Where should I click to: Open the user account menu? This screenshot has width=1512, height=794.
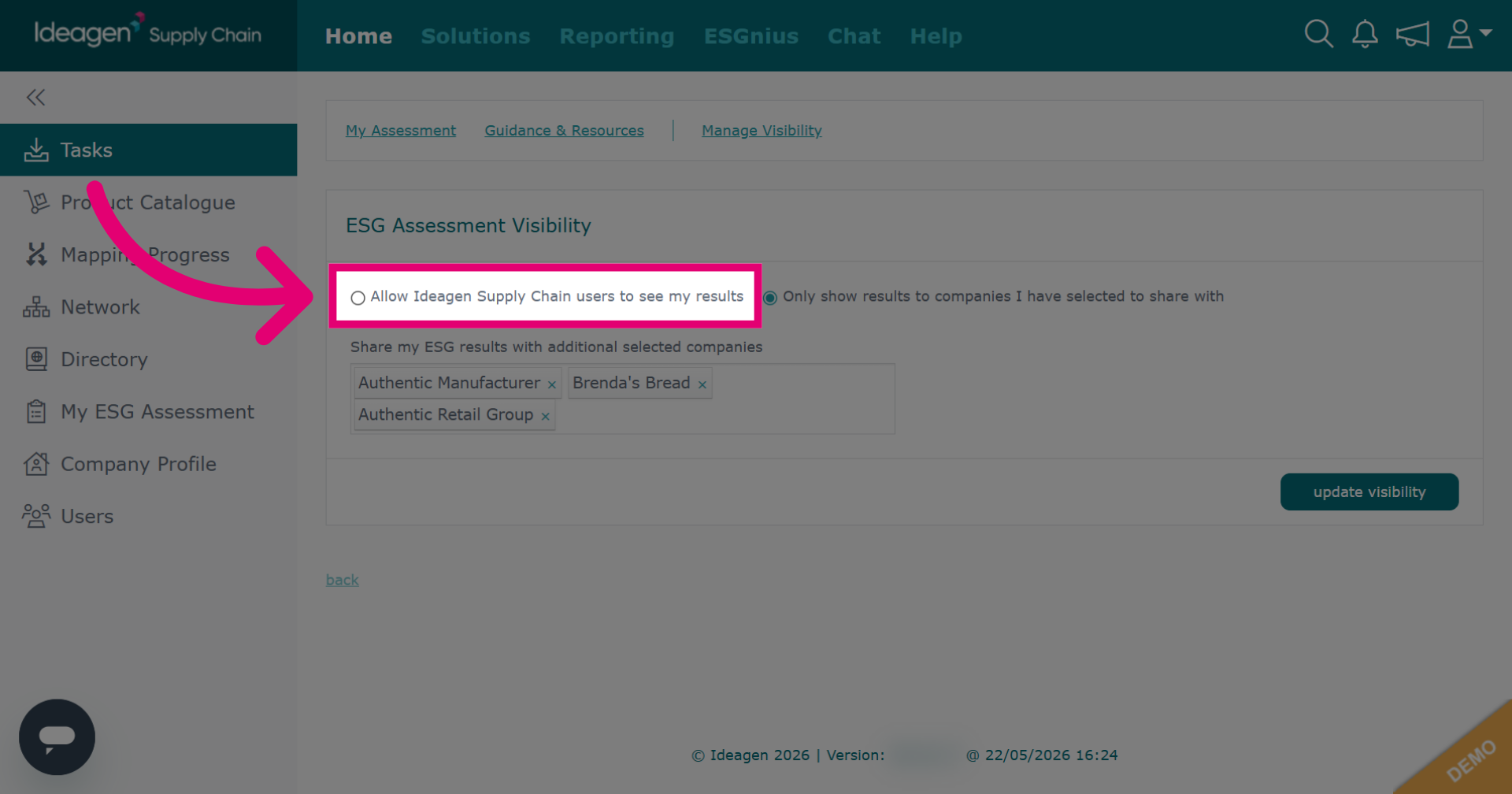(1469, 34)
